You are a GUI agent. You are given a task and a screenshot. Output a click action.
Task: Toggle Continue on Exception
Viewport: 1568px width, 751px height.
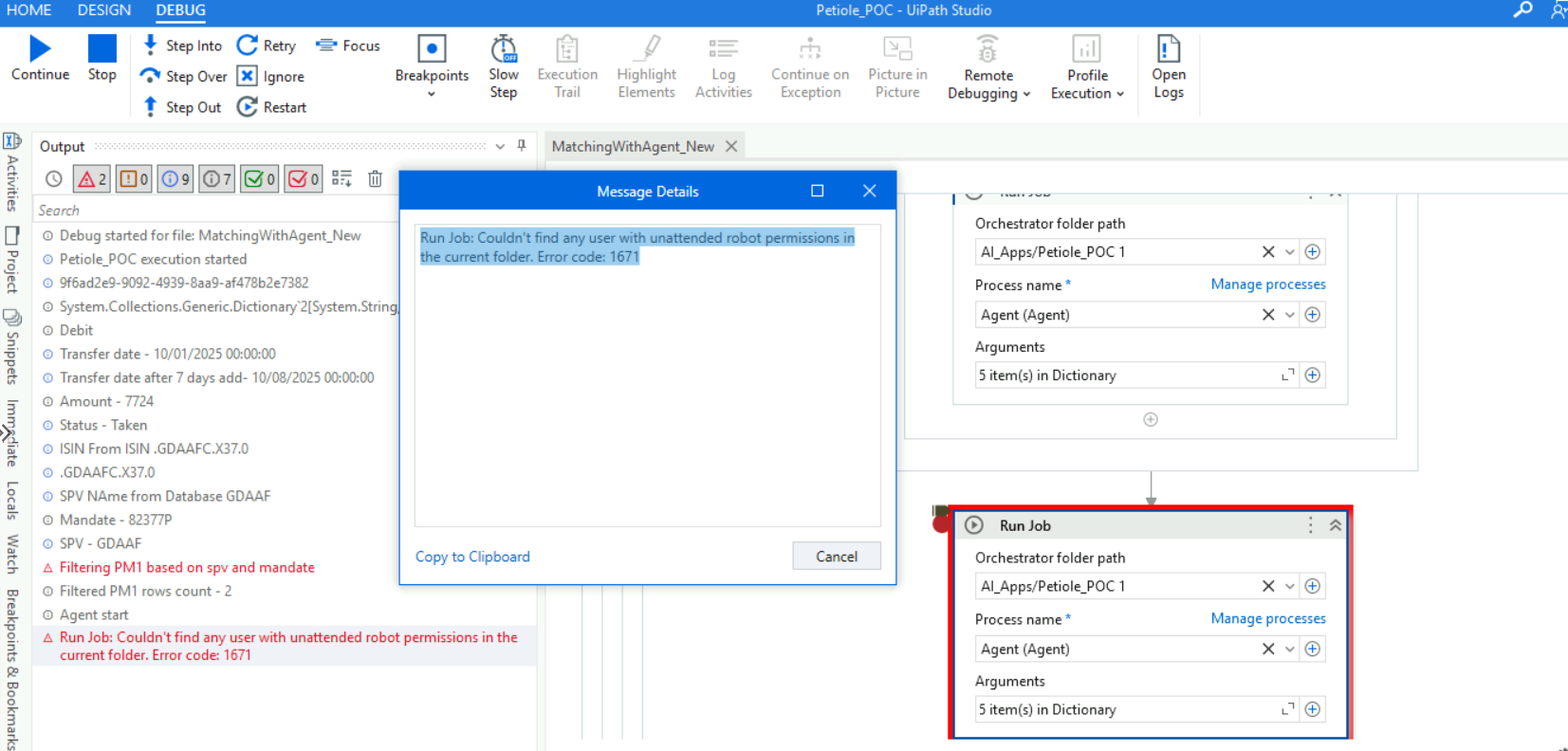click(x=810, y=66)
